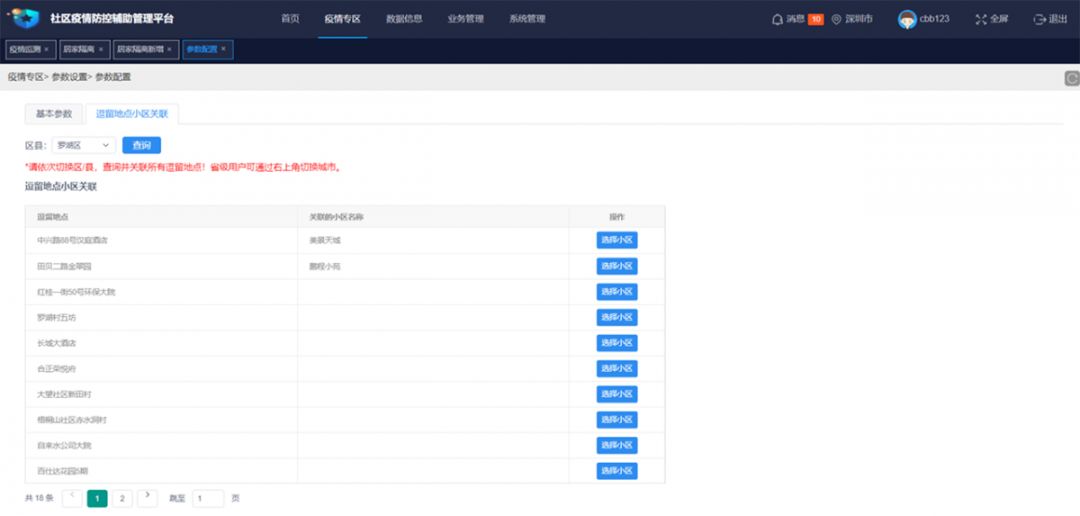Click 选择小区 for the 罗湖村五坊 row
This screenshot has width=1080, height=516.
616,318
